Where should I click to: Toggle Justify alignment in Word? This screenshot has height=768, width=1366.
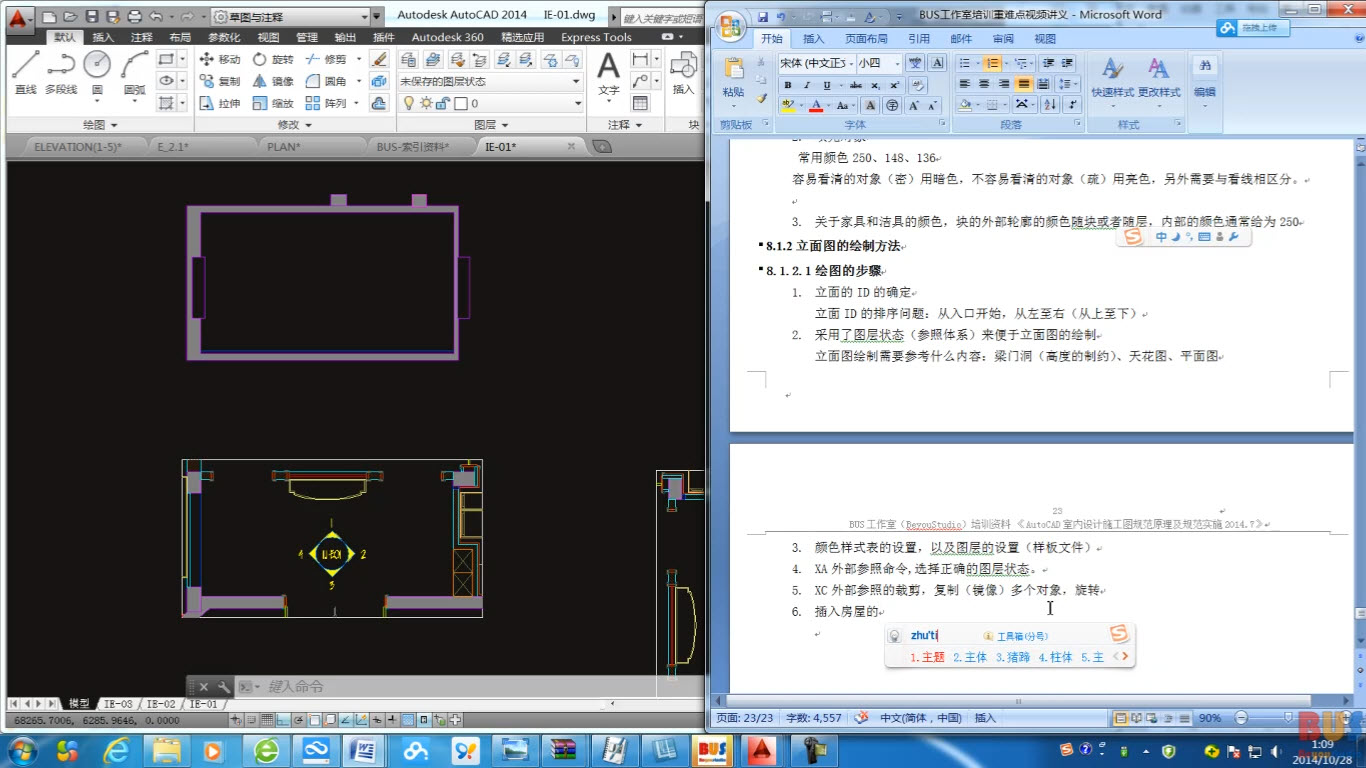(x=1023, y=84)
